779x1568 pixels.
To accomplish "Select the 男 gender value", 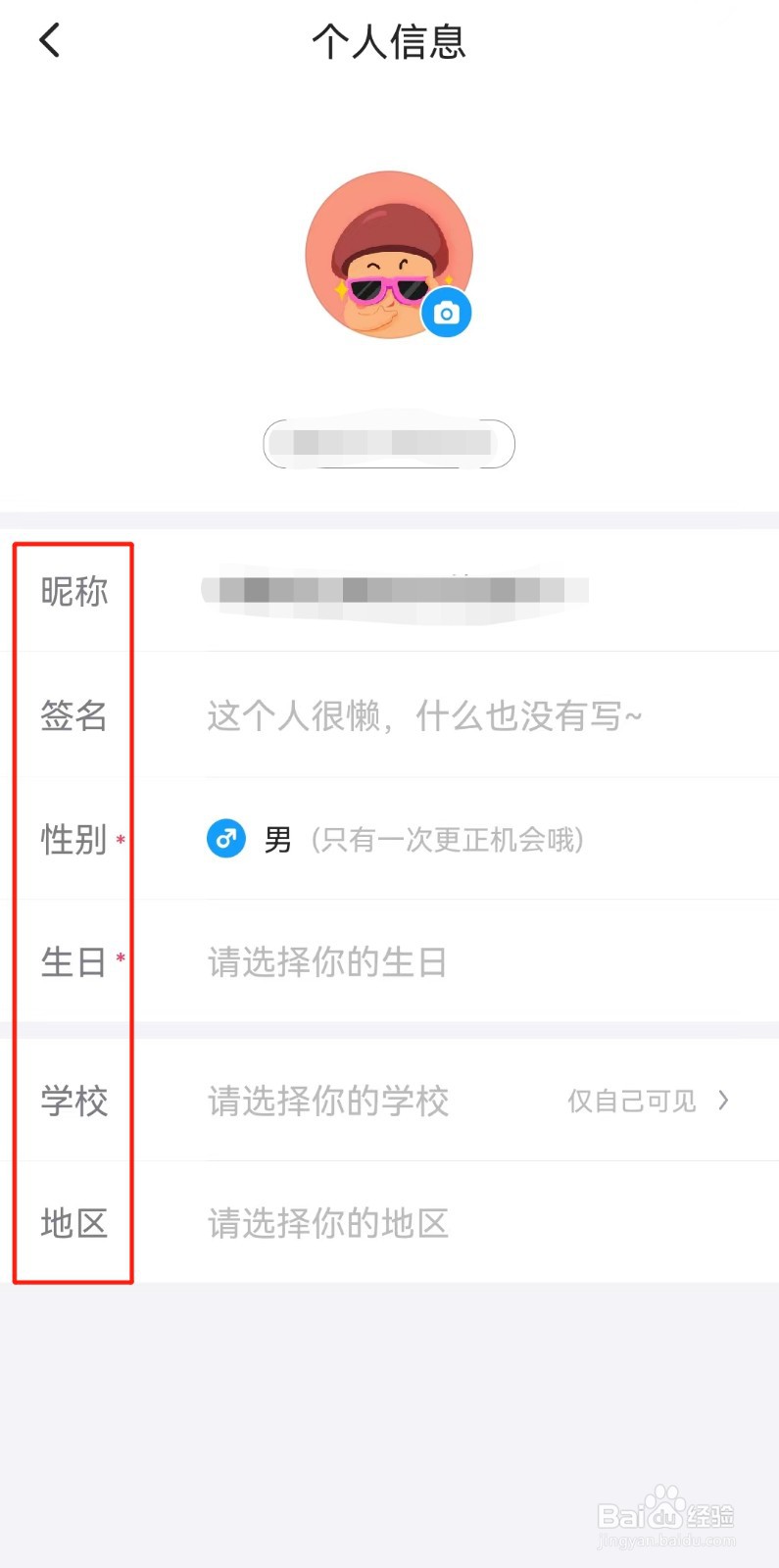I will point(278,840).
